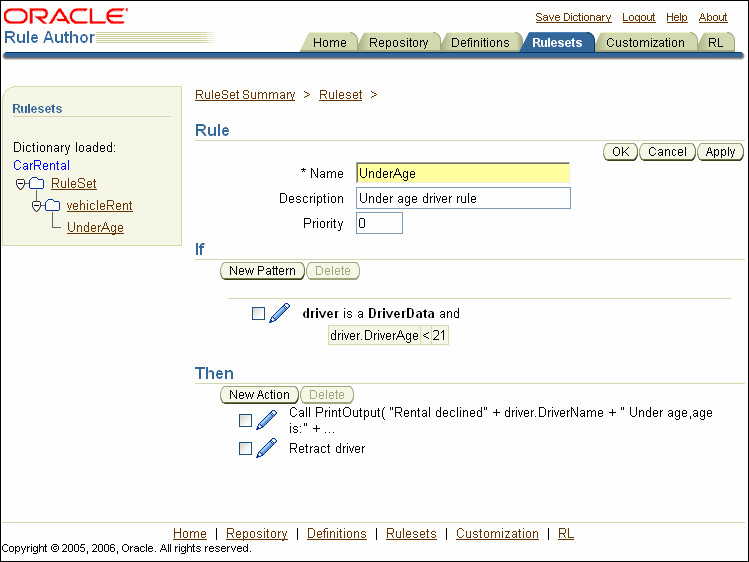This screenshot has width=749, height=562.
Task: Switch to the Definitions tab
Action: pos(480,42)
